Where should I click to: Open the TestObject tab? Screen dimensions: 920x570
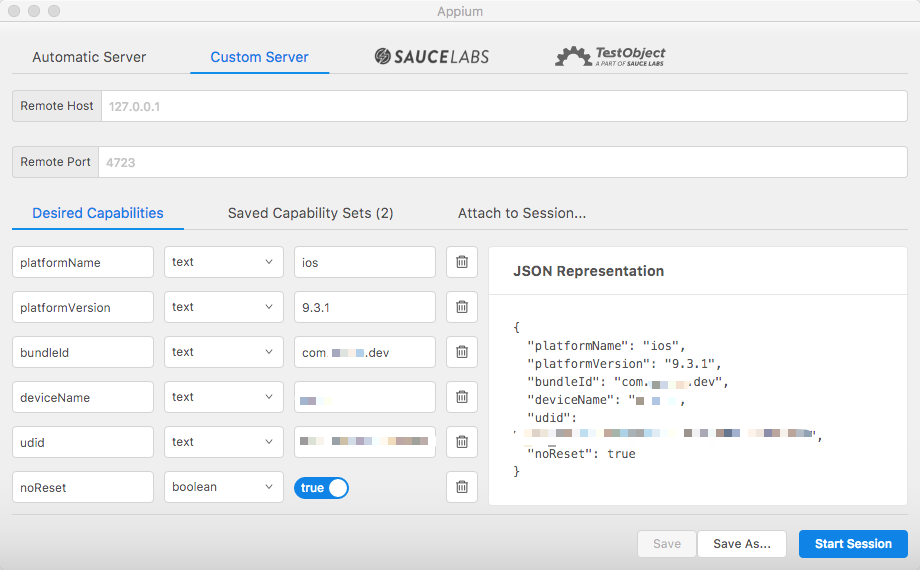(610, 56)
